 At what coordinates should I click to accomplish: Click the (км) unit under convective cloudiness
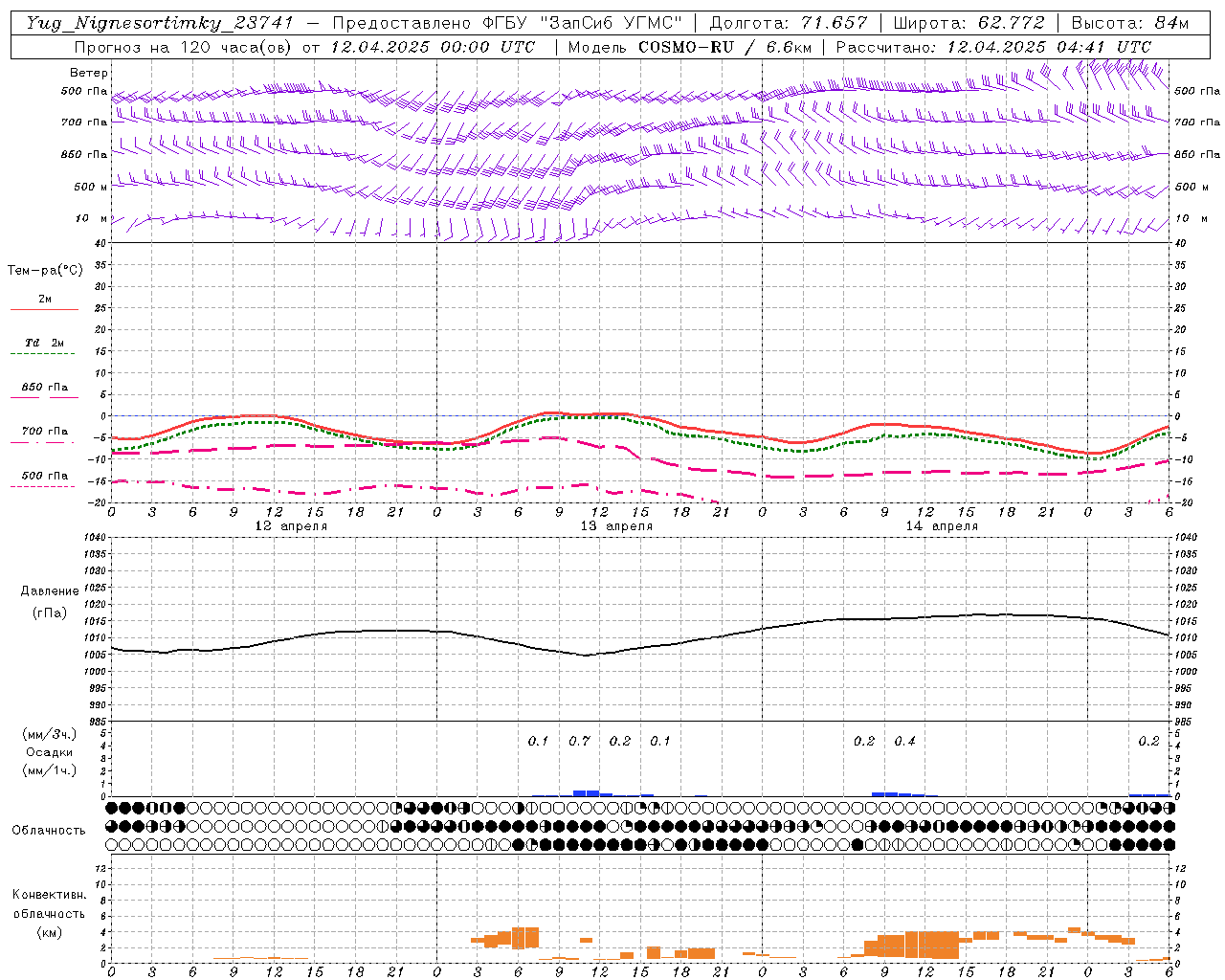pyautogui.click(x=49, y=933)
